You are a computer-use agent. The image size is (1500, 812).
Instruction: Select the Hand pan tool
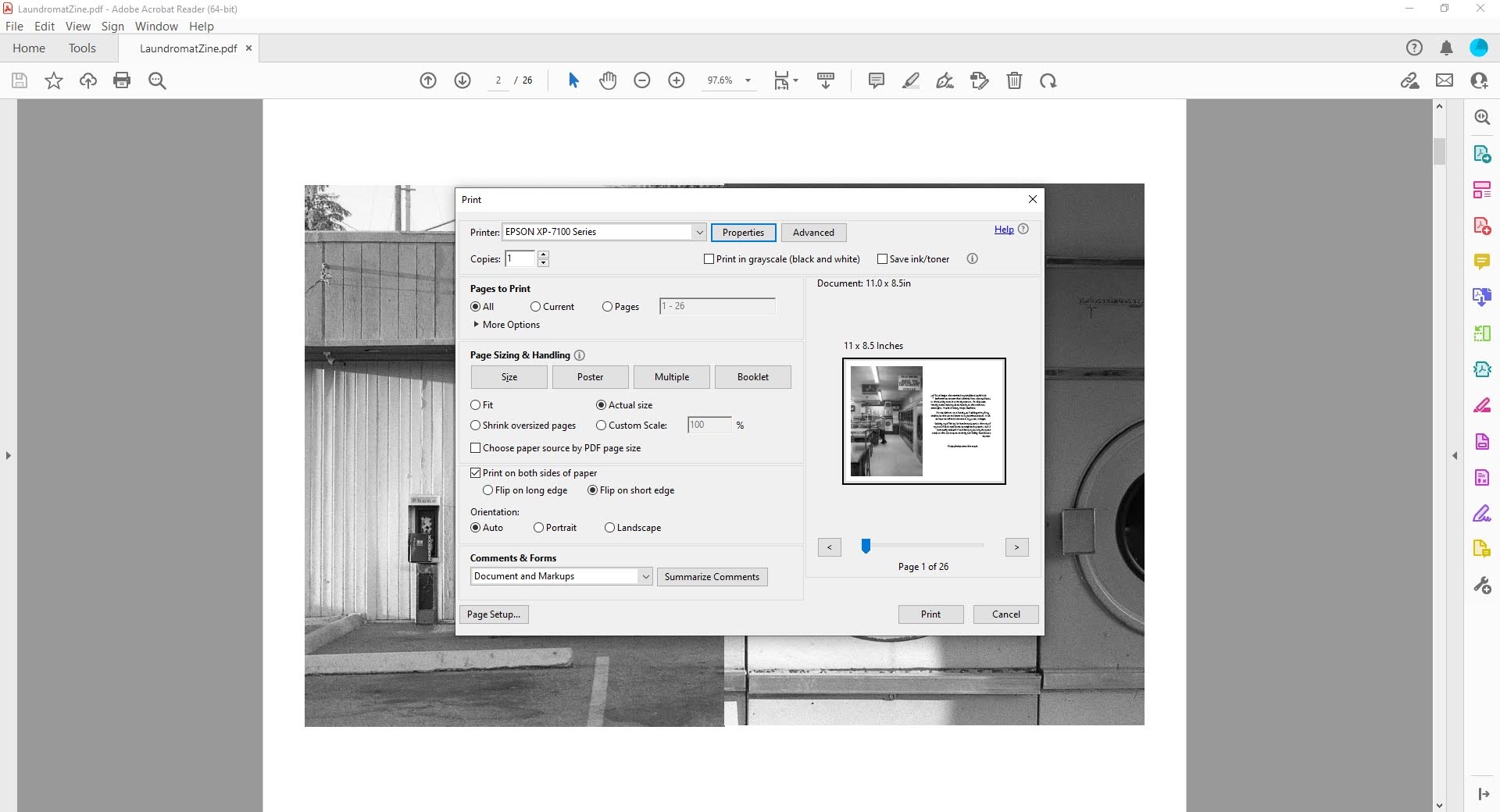point(608,80)
